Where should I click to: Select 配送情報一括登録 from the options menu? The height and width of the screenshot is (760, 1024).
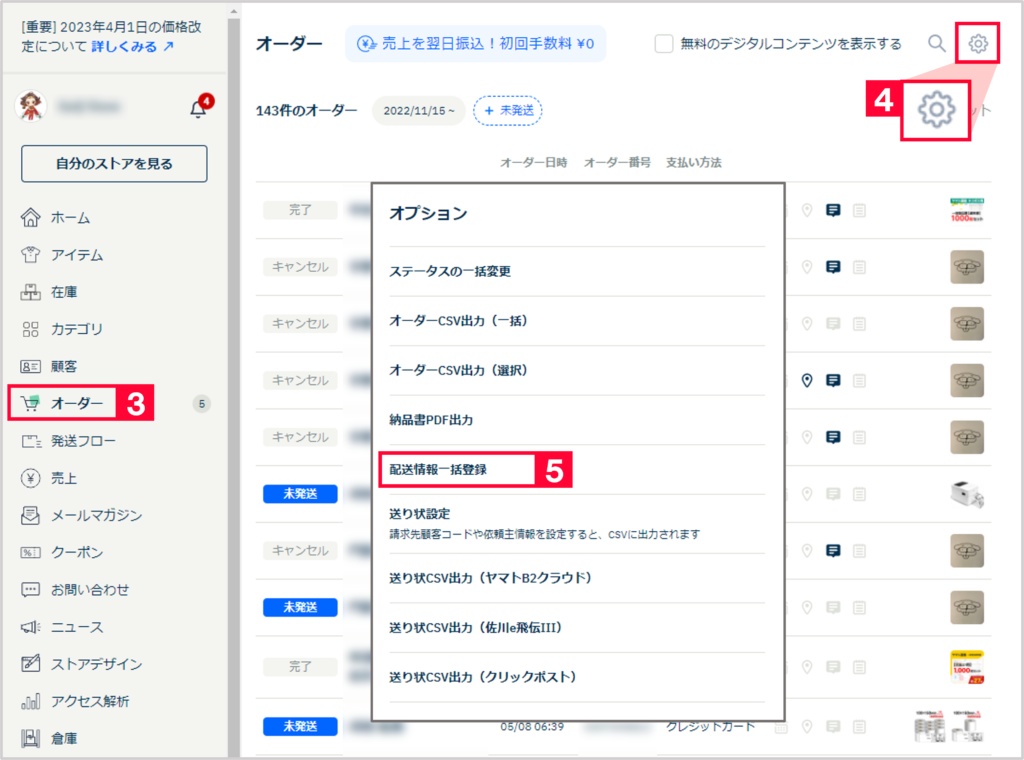pos(438,470)
